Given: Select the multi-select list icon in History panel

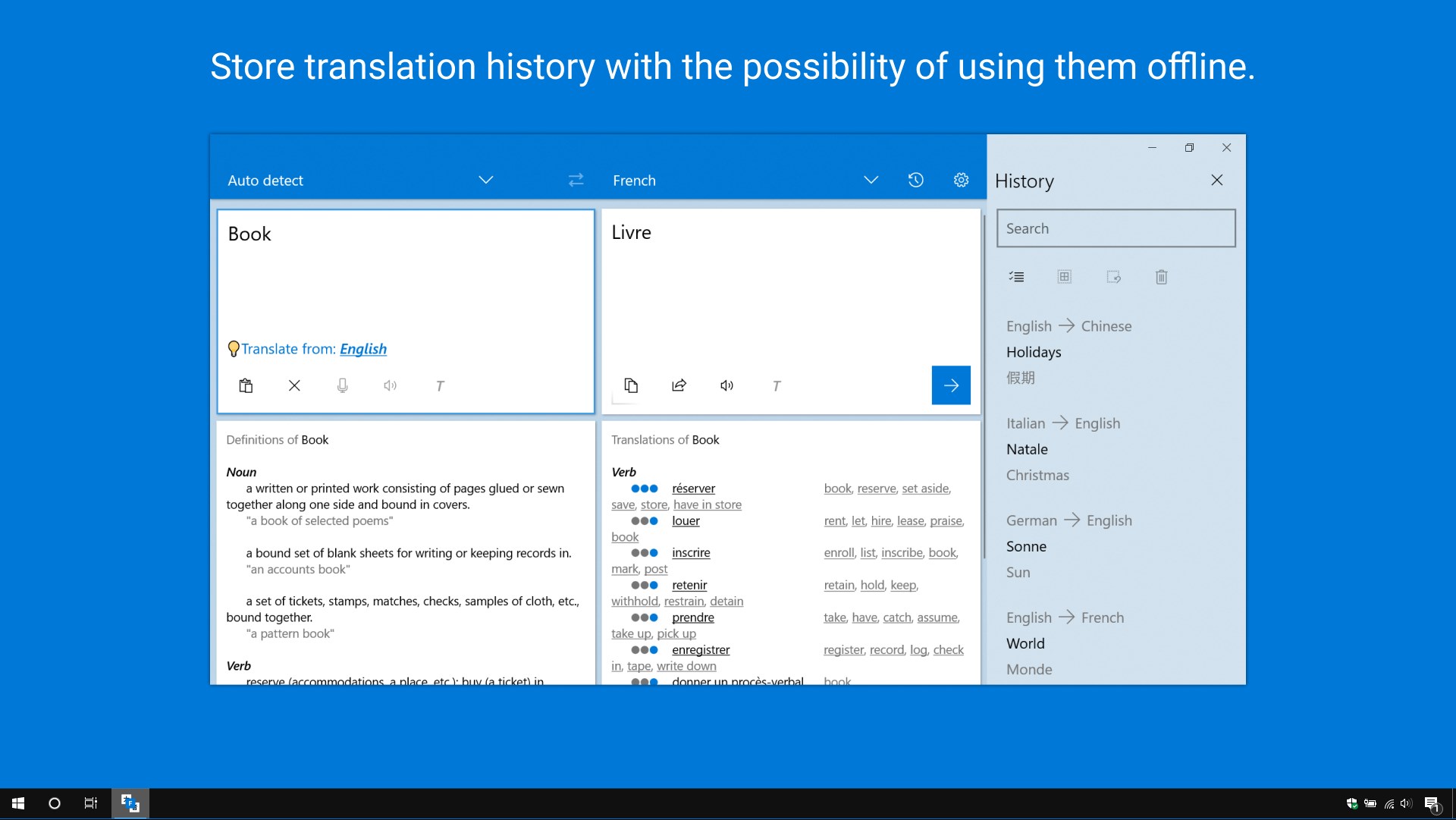Looking at the screenshot, I should coord(1016,277).
